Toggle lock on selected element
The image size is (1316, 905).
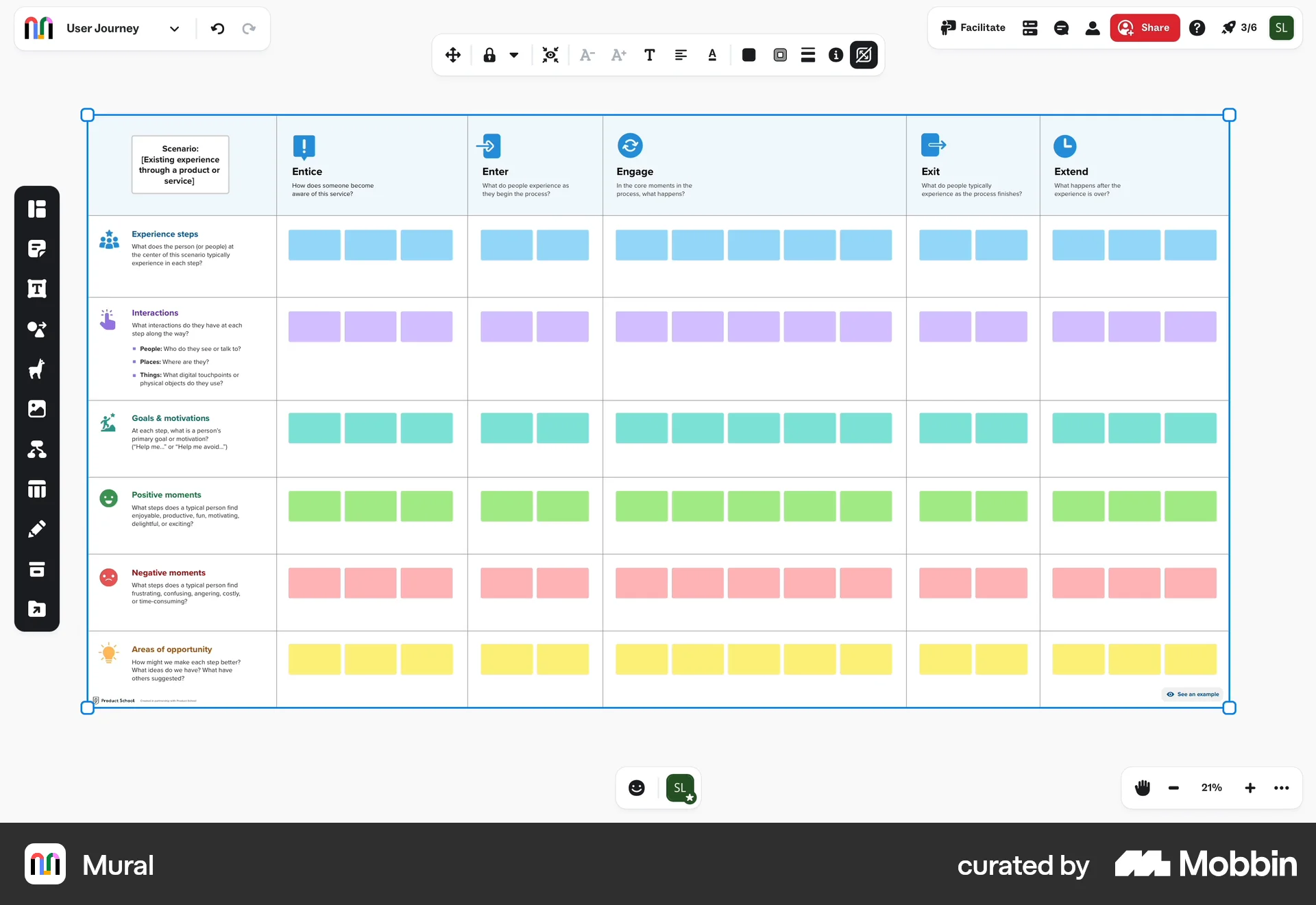(x=489, y=55)
